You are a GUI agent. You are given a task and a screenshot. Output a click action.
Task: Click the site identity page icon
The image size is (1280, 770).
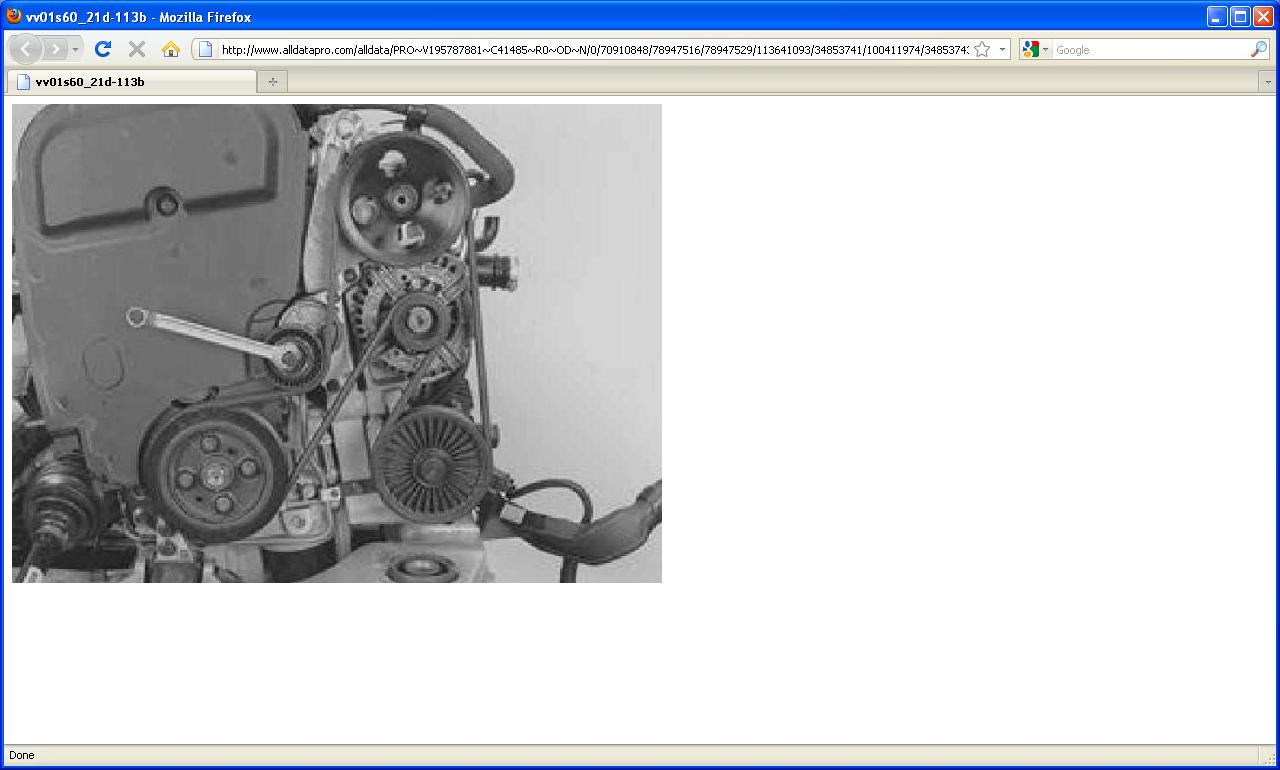(205, 49)
